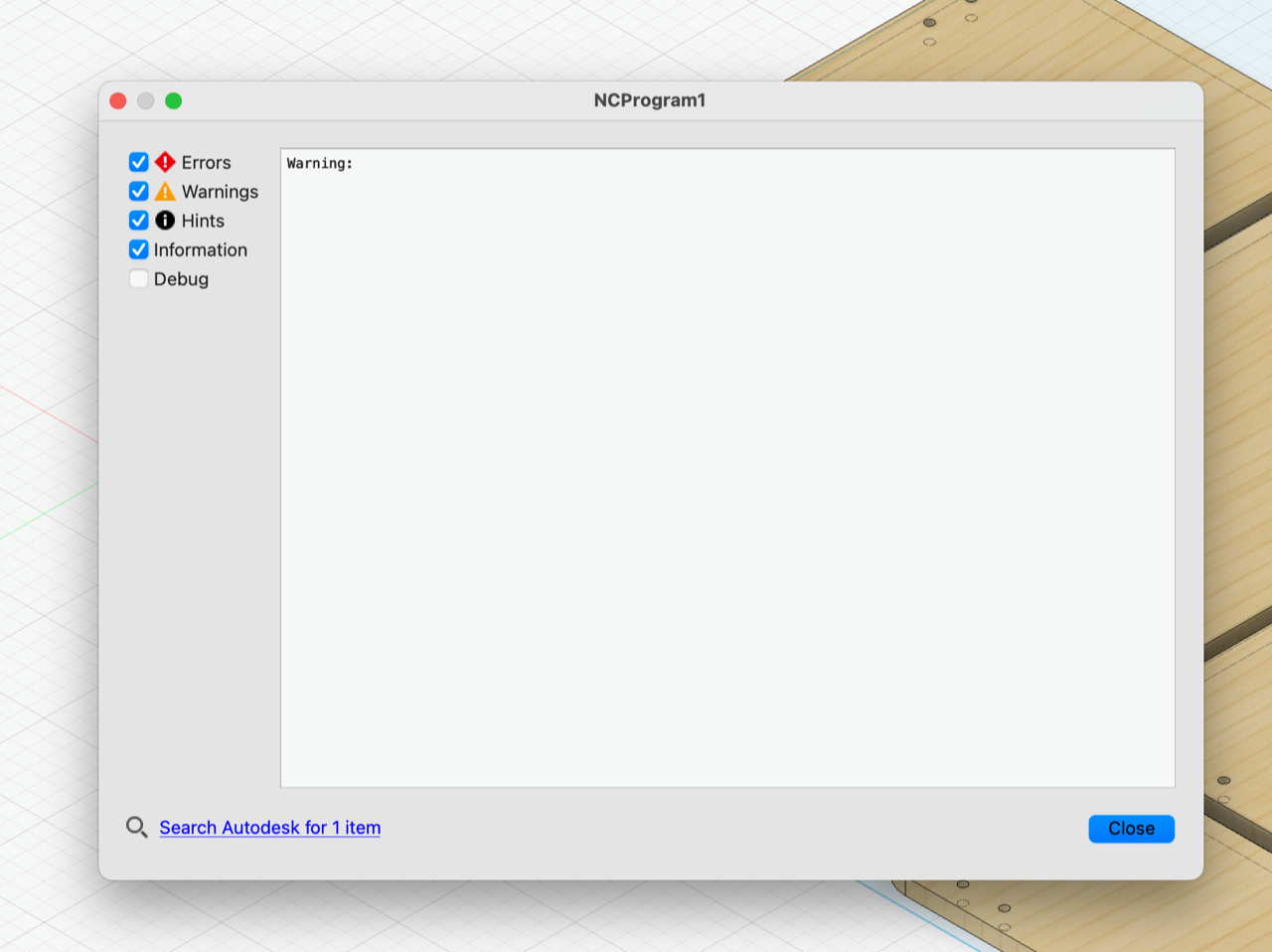
Task: Click the NCProgram1 title bar text
Action: [650, 99]
